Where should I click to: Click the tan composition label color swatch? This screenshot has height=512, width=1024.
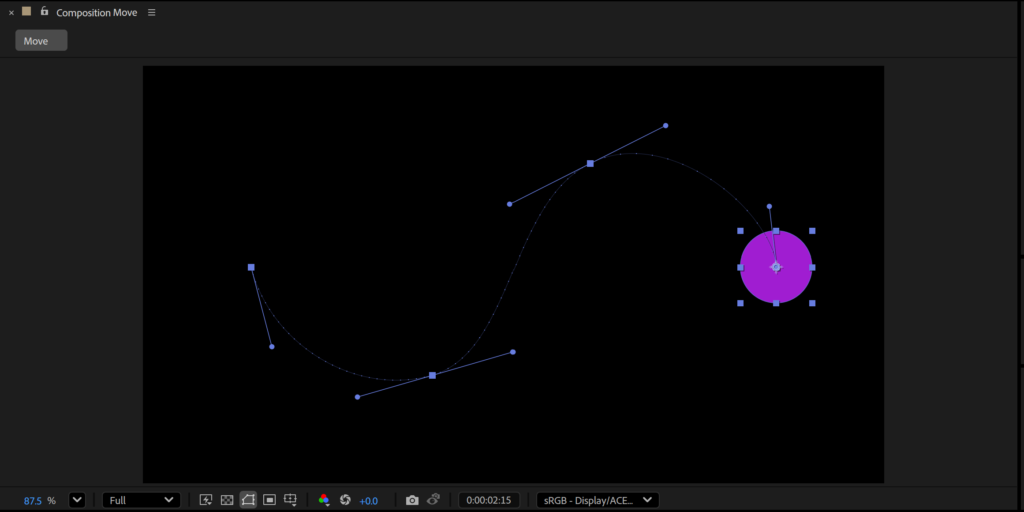coord(27,12)
